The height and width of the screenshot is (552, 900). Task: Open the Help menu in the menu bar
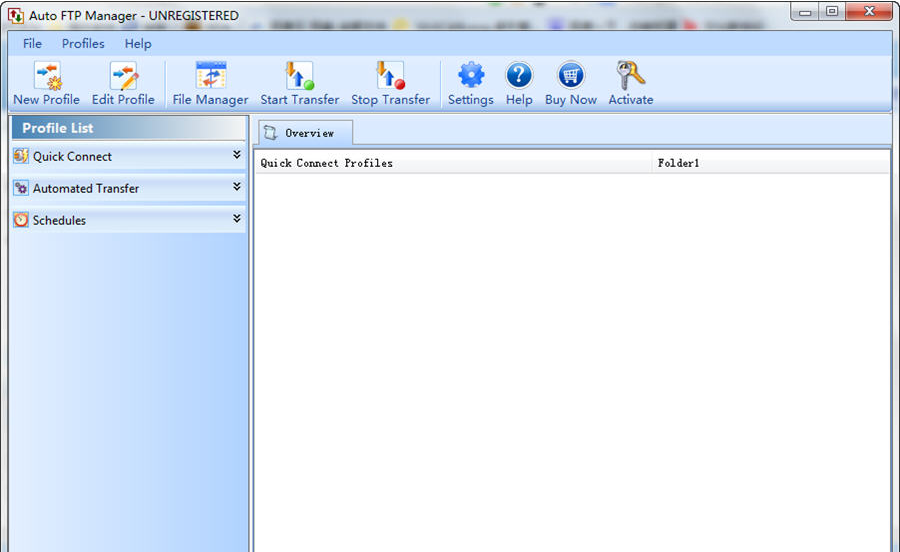[x=138, y=44]
